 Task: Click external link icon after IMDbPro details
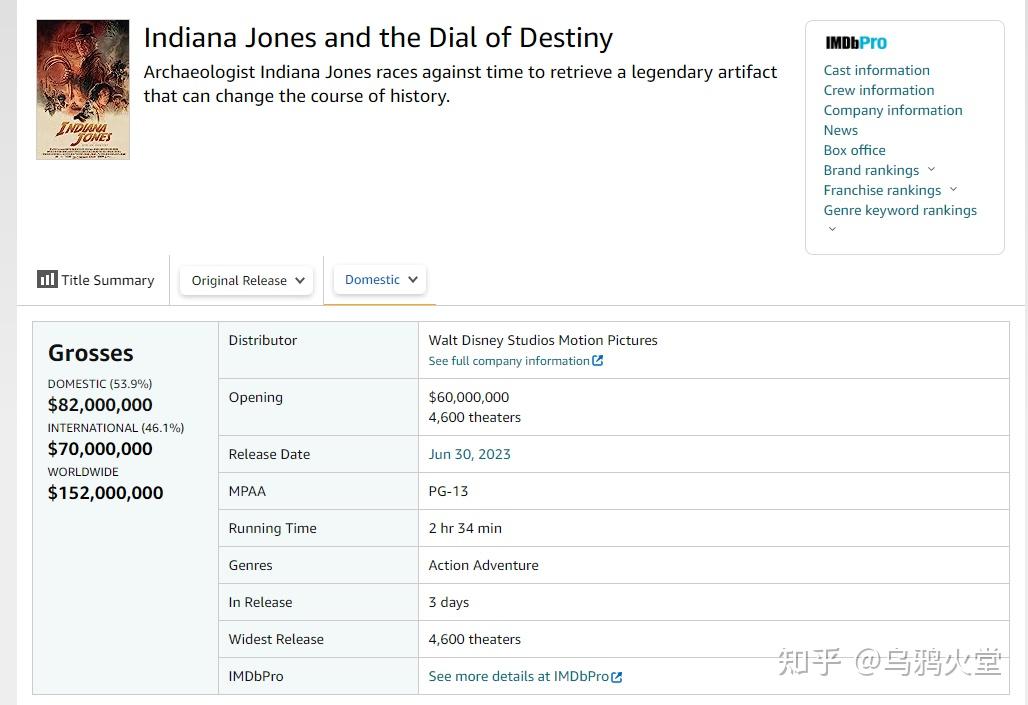tap(616, 677)
